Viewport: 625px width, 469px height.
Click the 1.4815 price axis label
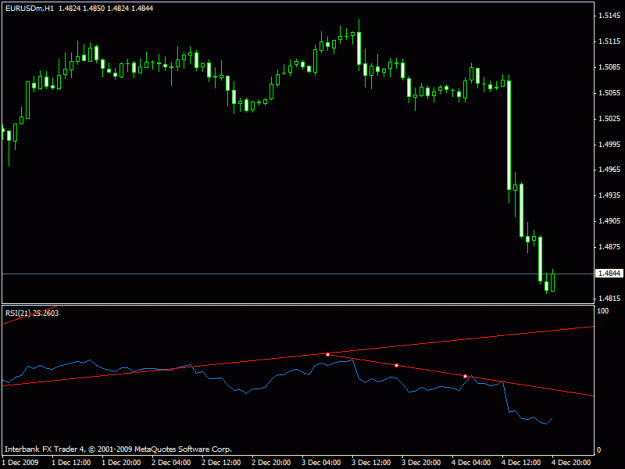609,298
